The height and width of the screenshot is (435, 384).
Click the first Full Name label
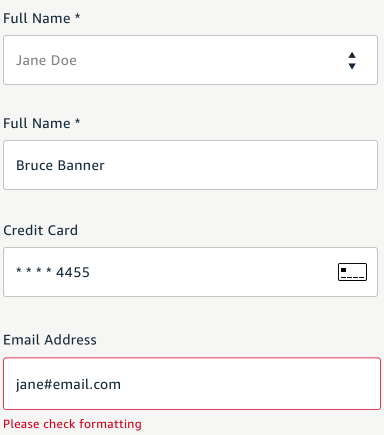click(42, 18)
